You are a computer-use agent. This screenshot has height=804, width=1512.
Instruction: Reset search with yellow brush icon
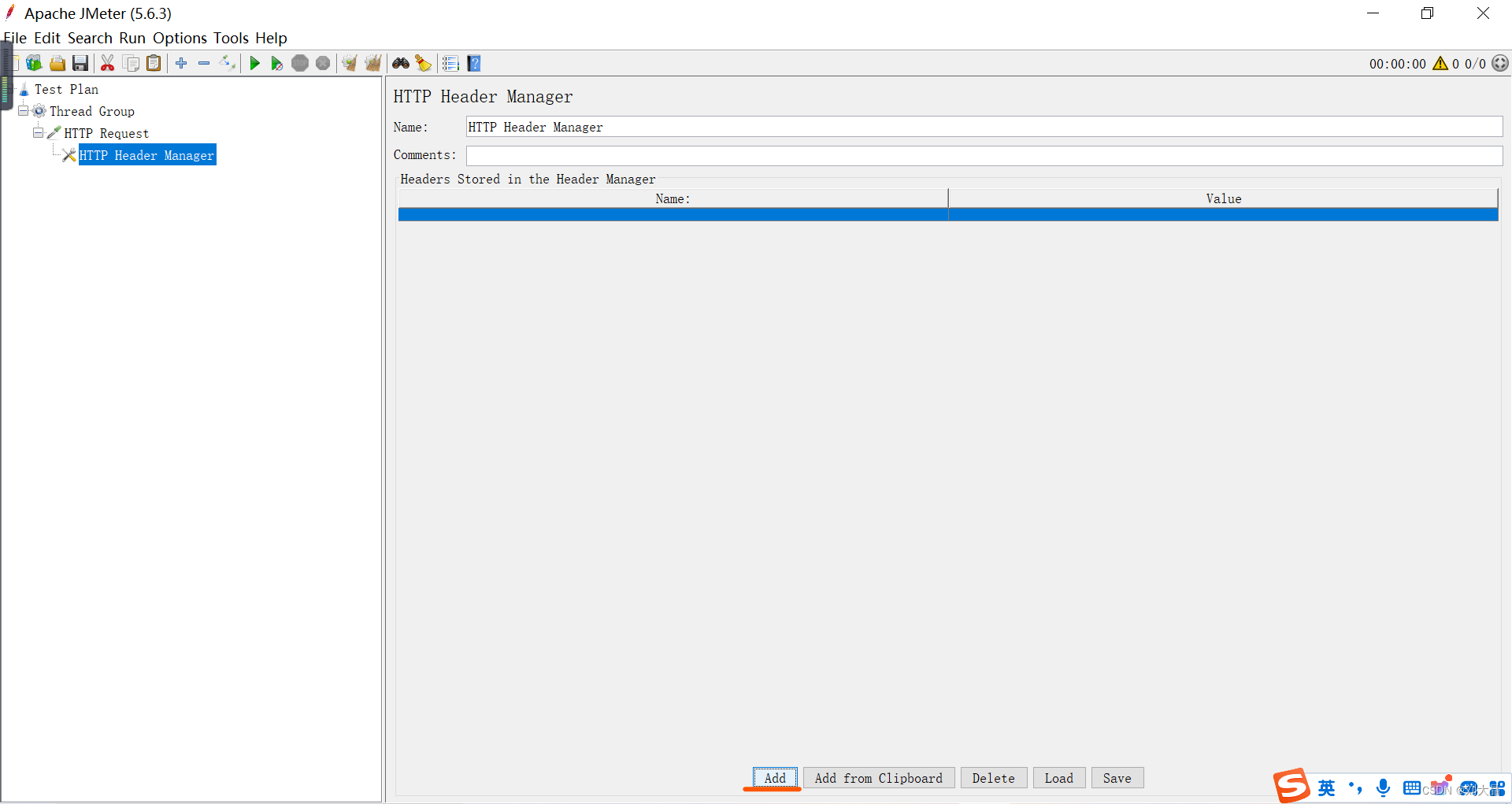pos(424,63)
